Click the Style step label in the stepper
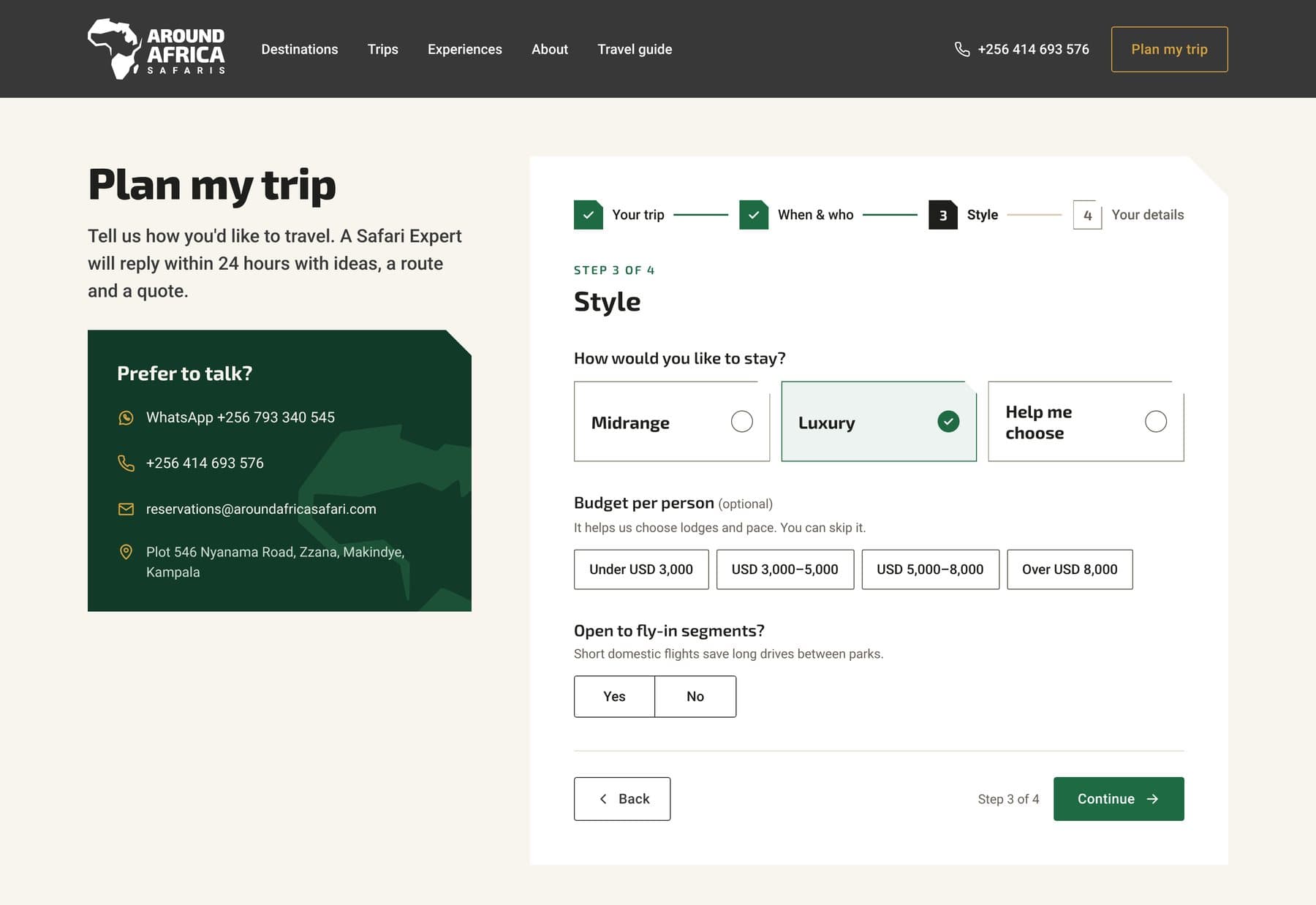Viewport: 1316px width, 905px height. point(983,215)
